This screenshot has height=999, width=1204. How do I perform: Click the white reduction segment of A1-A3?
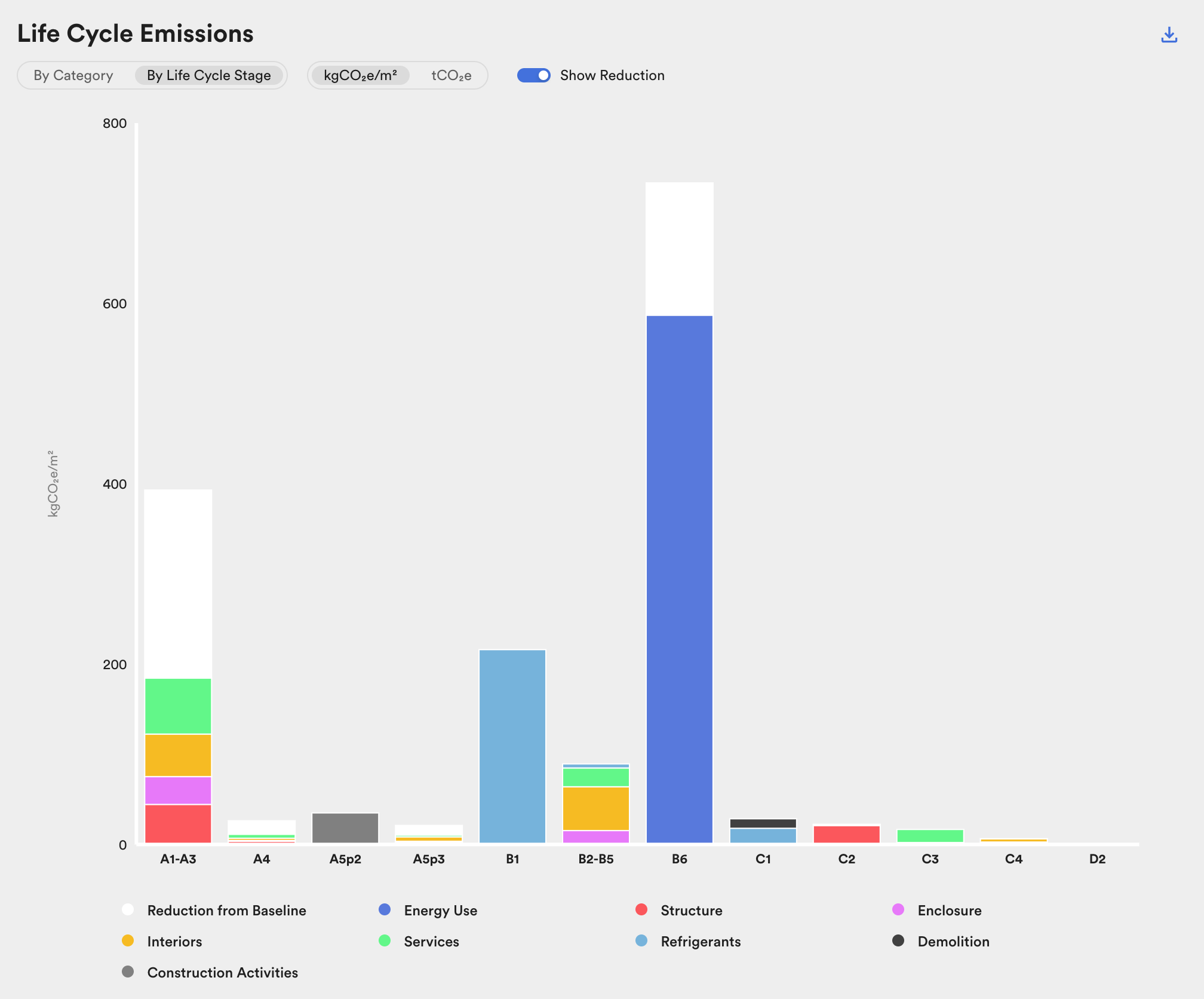pyautogui.click(x=178, y=584)
